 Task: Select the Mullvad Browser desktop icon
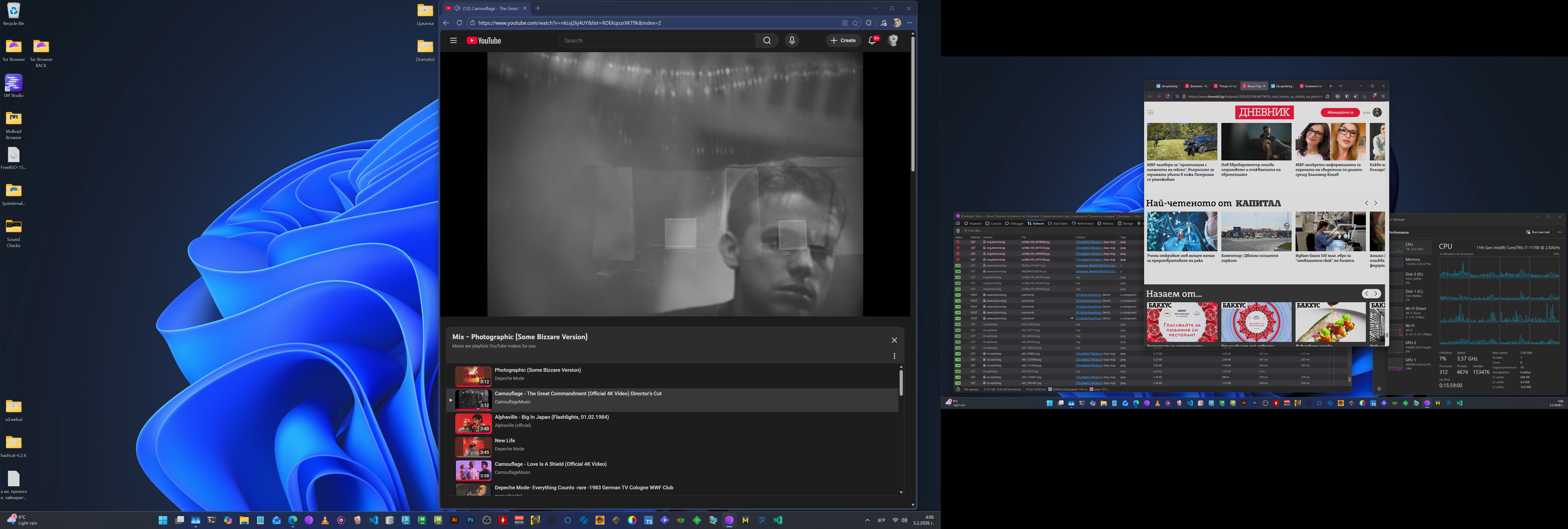(13, 125)
